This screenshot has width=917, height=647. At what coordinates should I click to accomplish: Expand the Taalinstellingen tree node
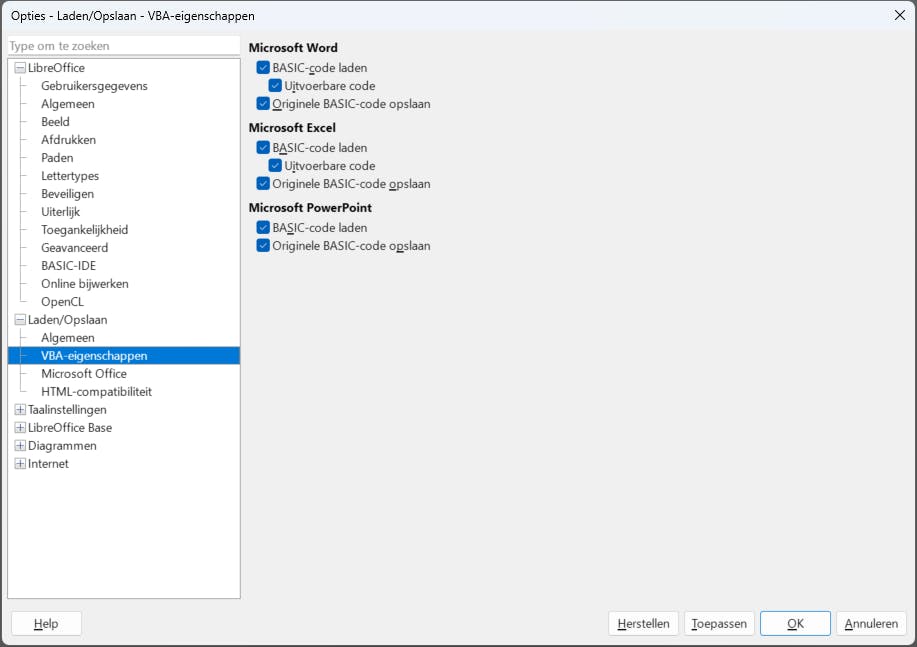[20, 410]
